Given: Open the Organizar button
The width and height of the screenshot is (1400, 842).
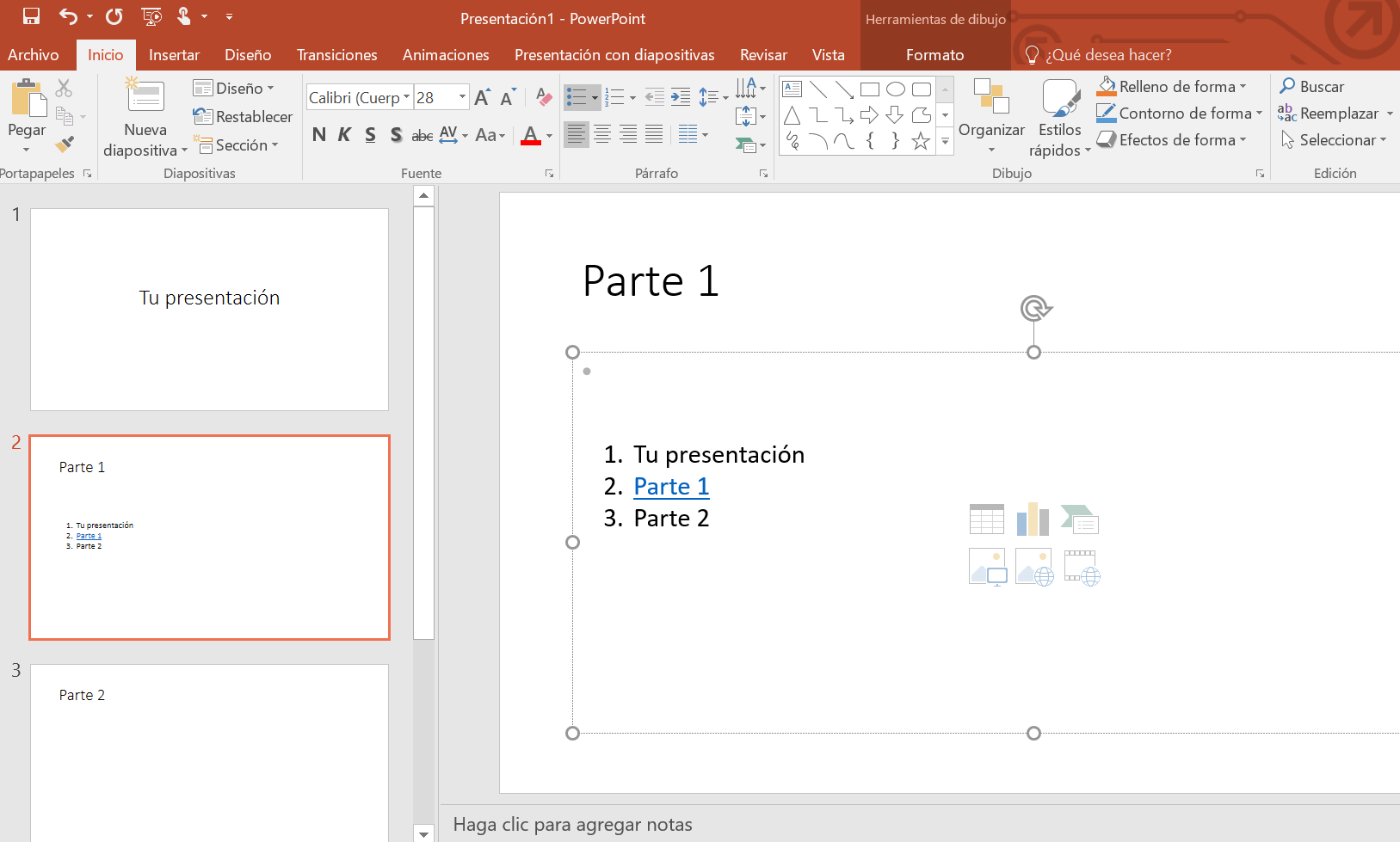Looking at the screenshot, I should [991, 118].
